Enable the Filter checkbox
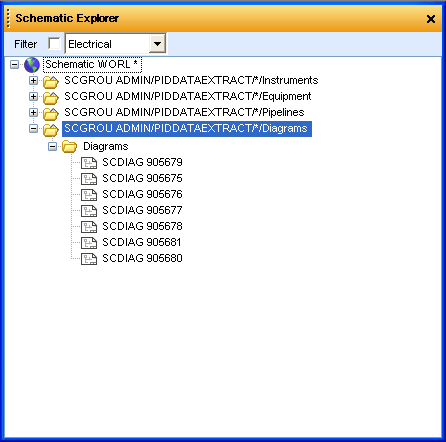 (x=54, y=43)
